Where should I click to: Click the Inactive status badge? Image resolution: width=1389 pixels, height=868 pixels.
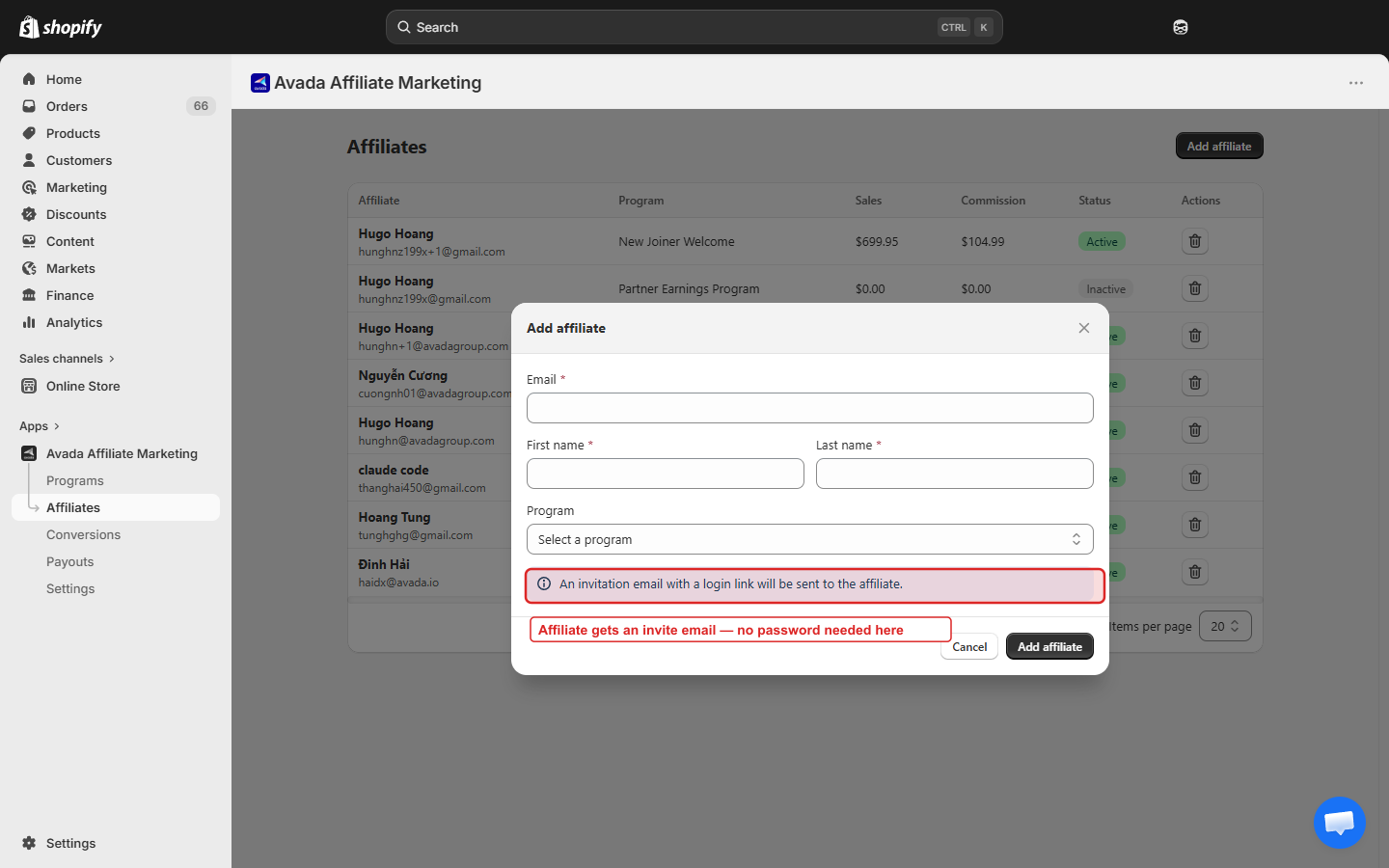1105,288
